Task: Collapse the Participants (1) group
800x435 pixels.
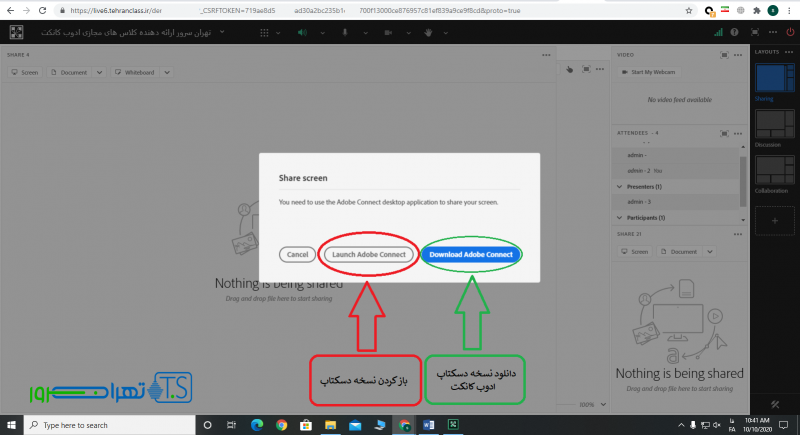Action: (x=621, y=217)
